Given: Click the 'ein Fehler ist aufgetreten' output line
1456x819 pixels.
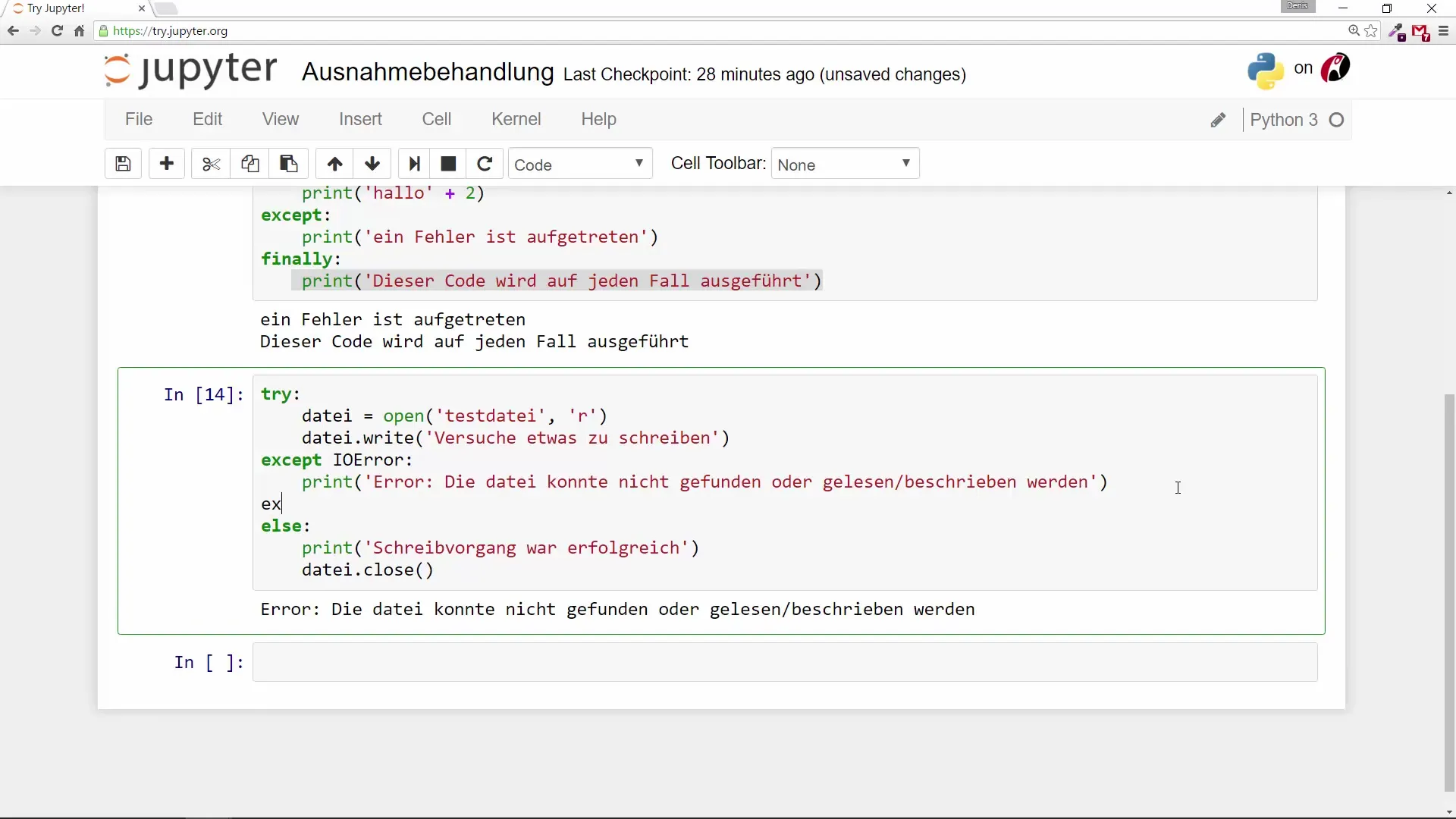Looking at the screenshot, I should tap(393, 320).
